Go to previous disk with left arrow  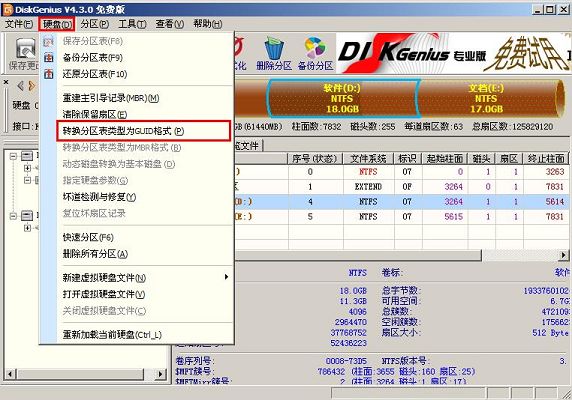point(20,86)
